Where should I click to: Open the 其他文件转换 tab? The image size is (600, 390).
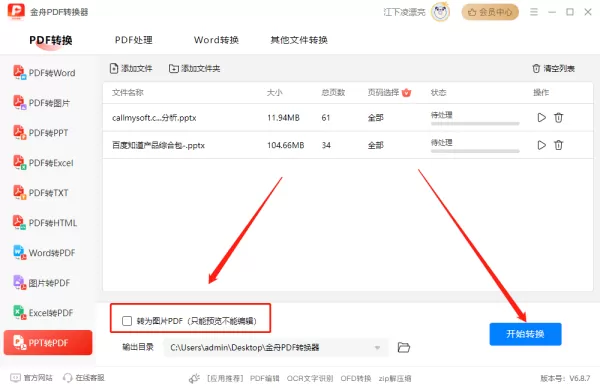tap(299, 40)
